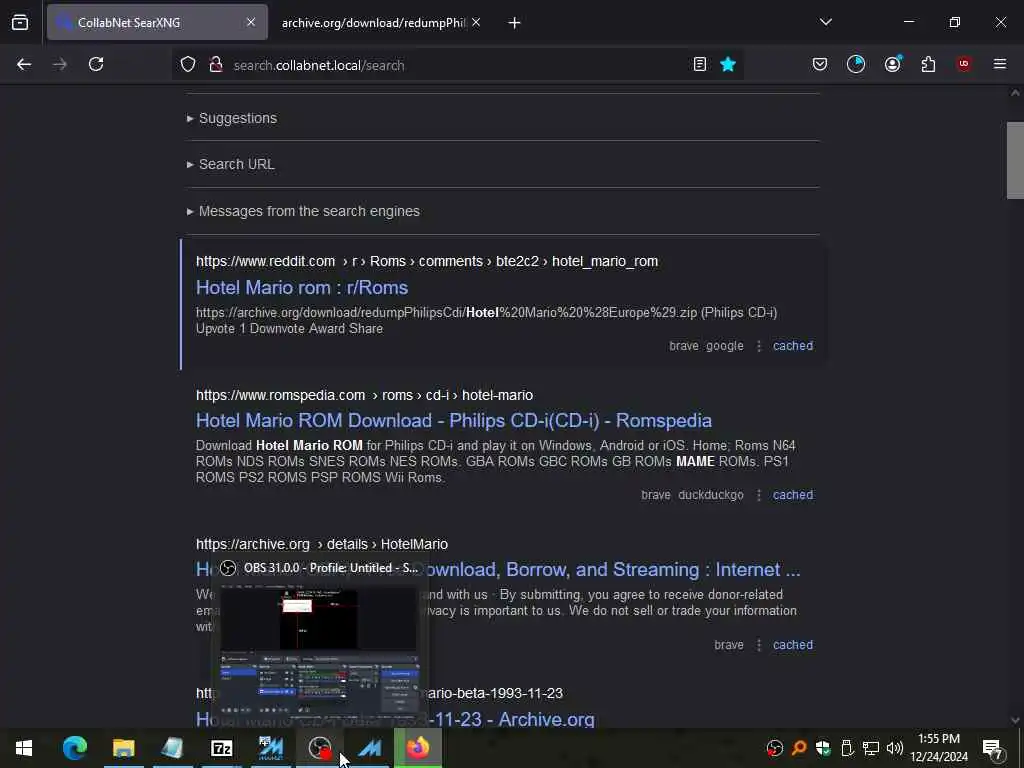Open Hotel Mario rom r/Roms result
1024x768 pixels.
tap(302, 287)
